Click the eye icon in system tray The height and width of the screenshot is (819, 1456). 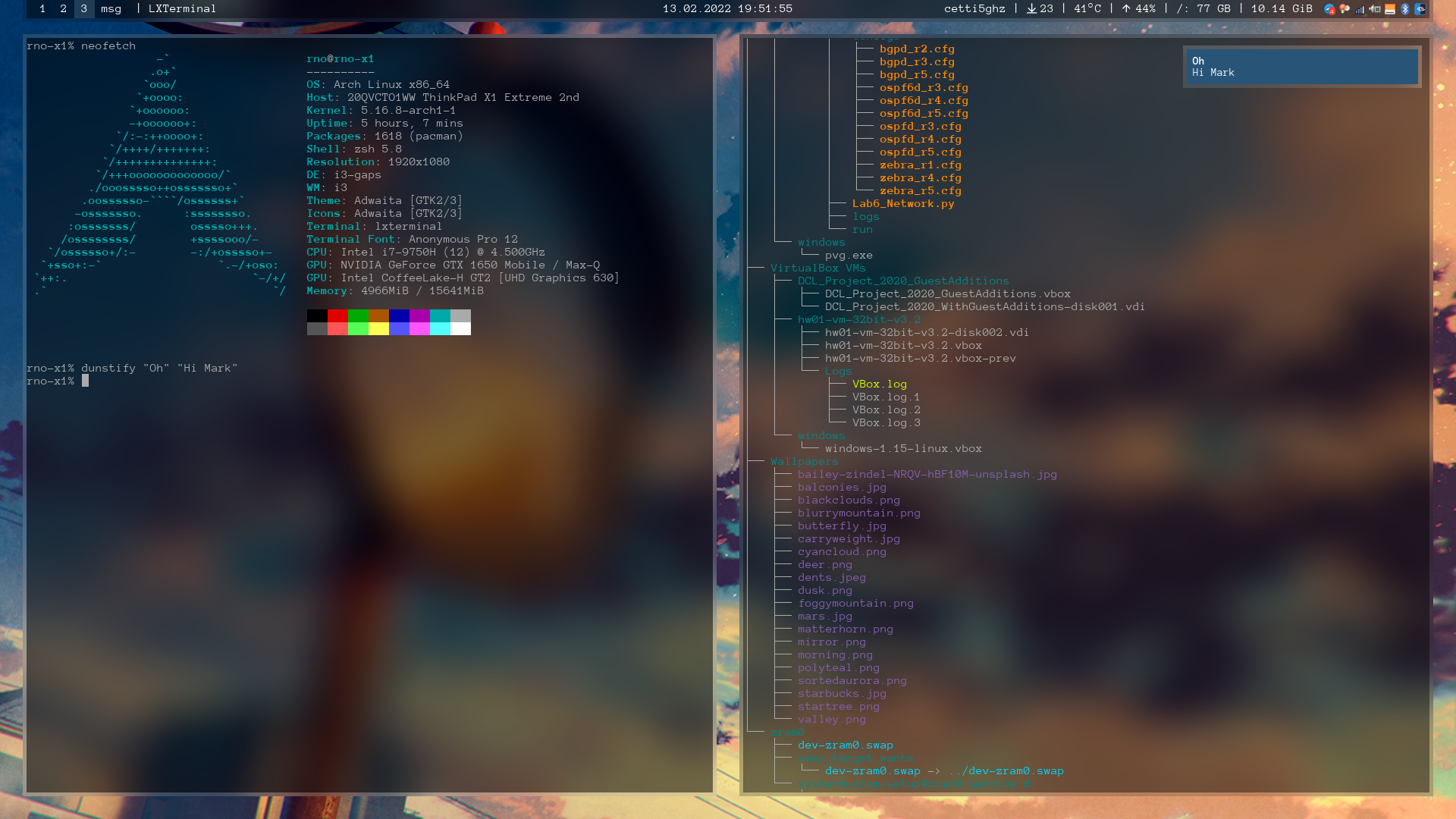click(x=1420, y=9)
